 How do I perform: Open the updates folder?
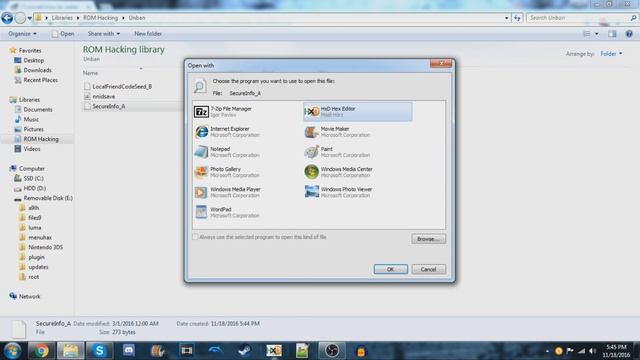pyautogui.click(x=38, y=267)
